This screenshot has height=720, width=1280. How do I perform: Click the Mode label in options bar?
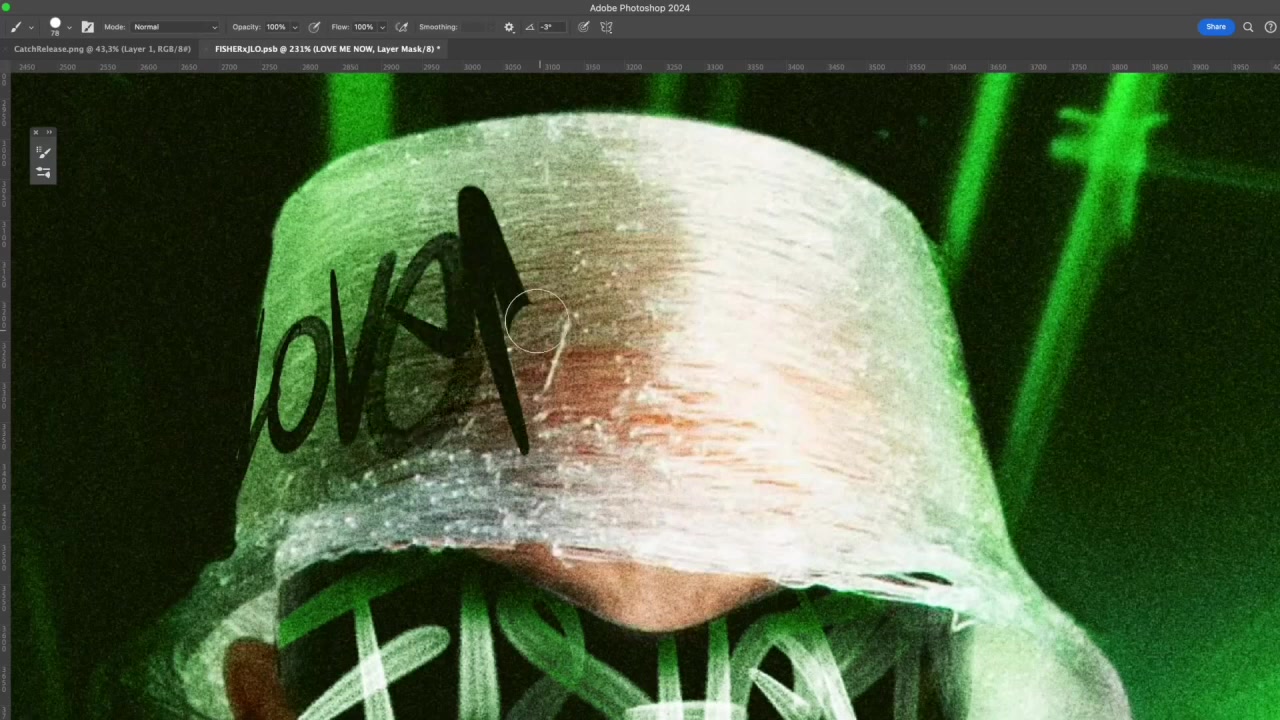pos(114,27)
